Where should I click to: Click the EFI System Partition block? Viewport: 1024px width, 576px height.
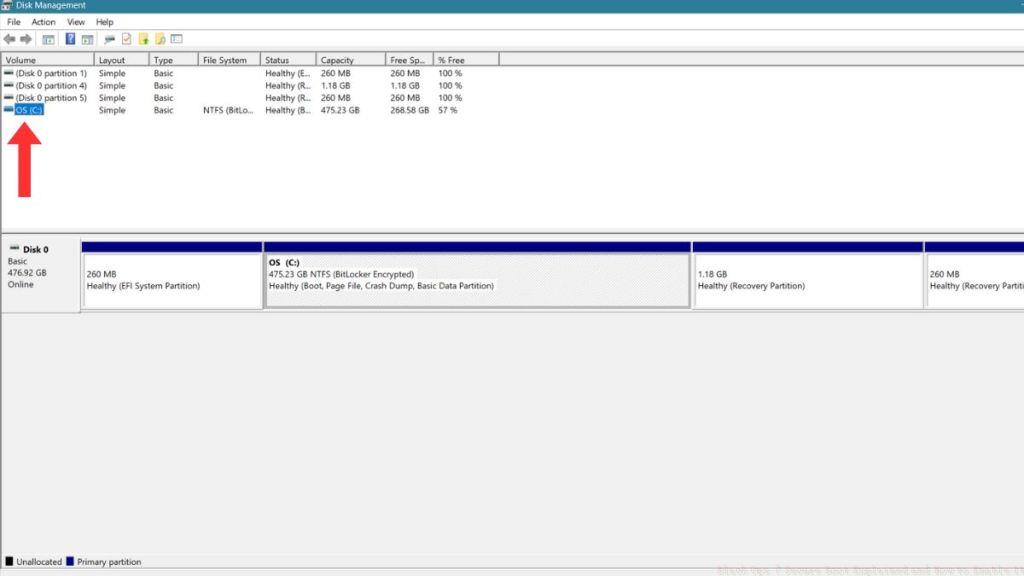[172, 277]
